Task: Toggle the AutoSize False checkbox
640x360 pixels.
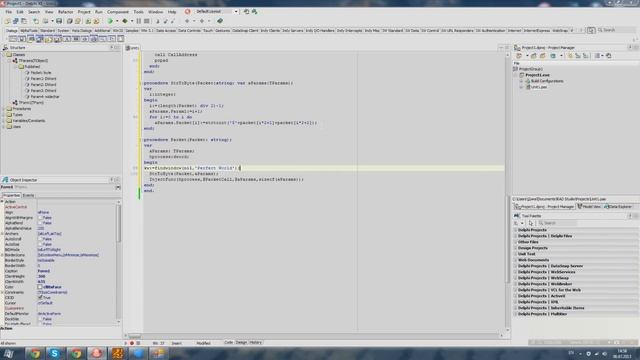Action: pyautogui.click(x=40, y=244)
